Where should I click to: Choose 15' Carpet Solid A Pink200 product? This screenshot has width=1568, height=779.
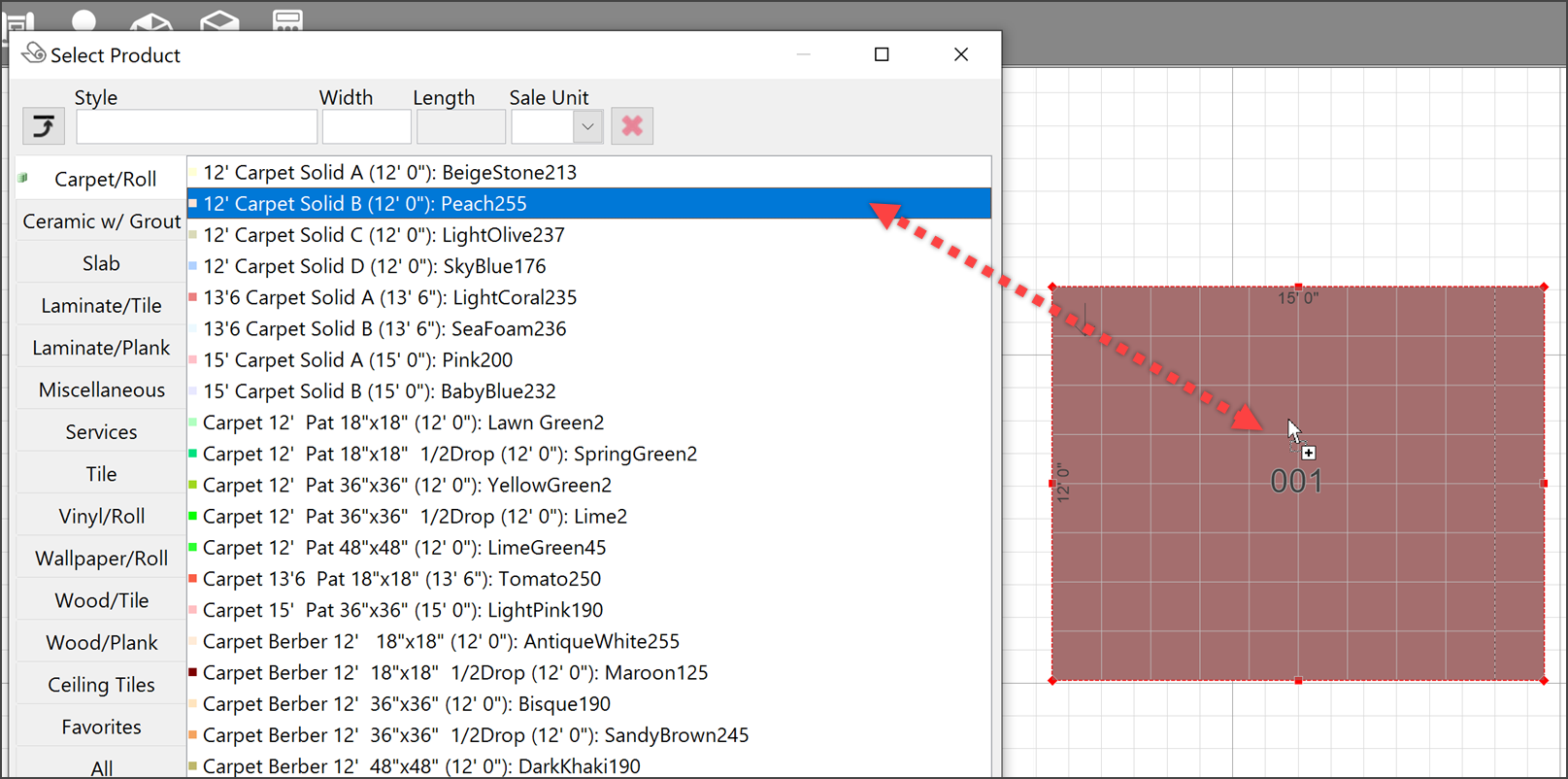357,360
